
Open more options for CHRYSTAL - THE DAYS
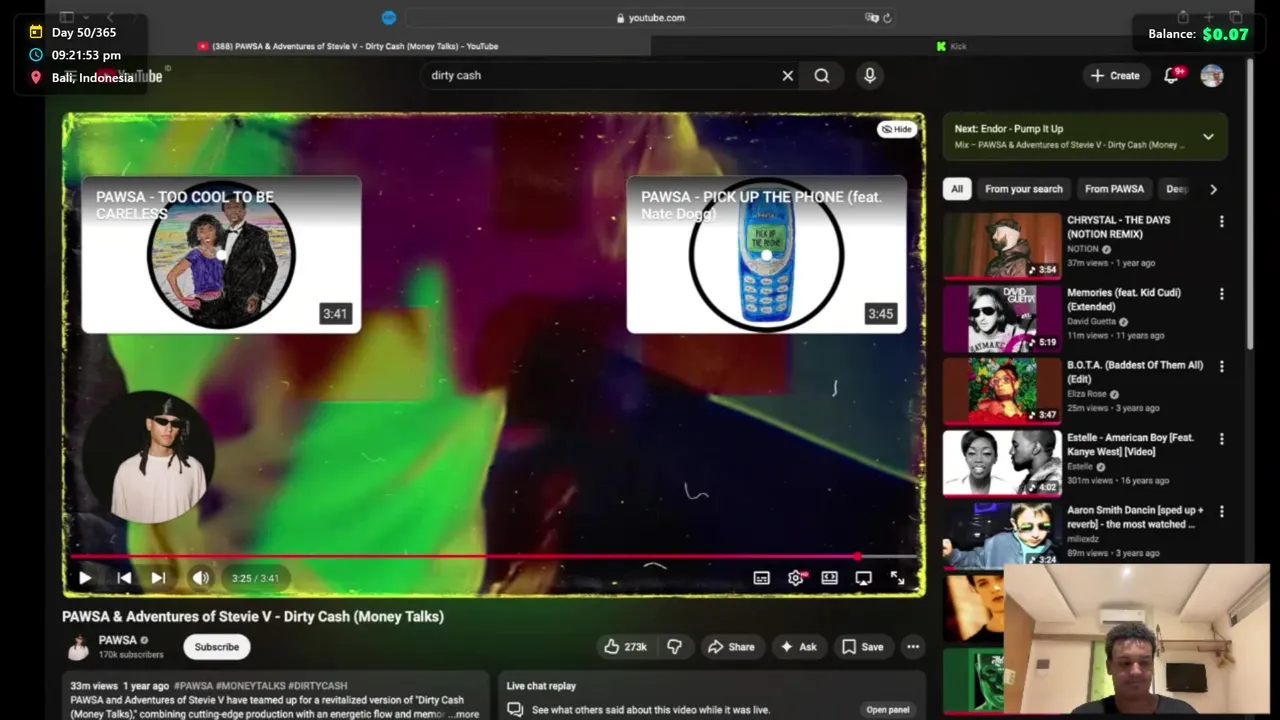tap(1221, 222)
